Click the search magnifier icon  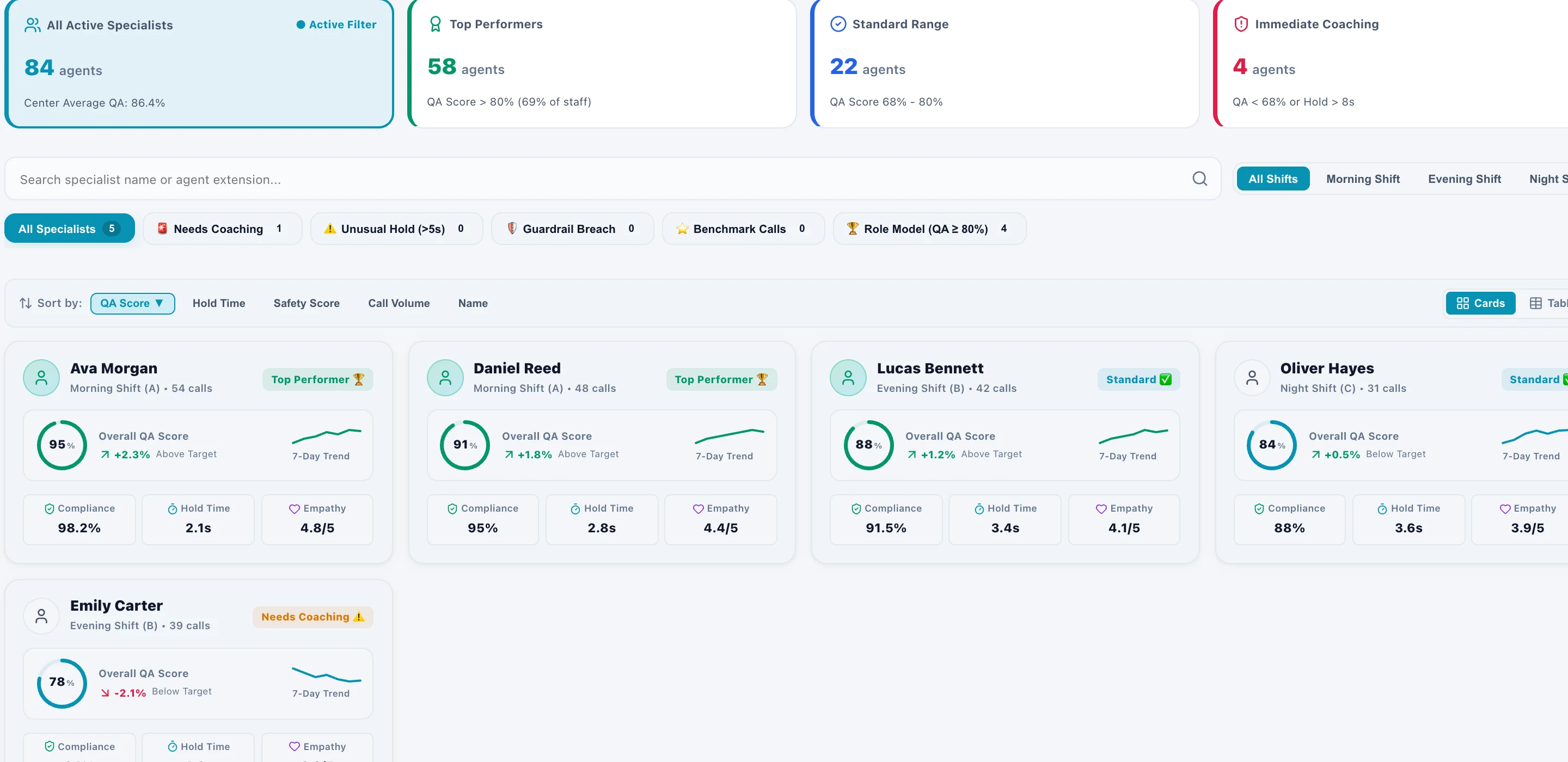[1199, 179]
